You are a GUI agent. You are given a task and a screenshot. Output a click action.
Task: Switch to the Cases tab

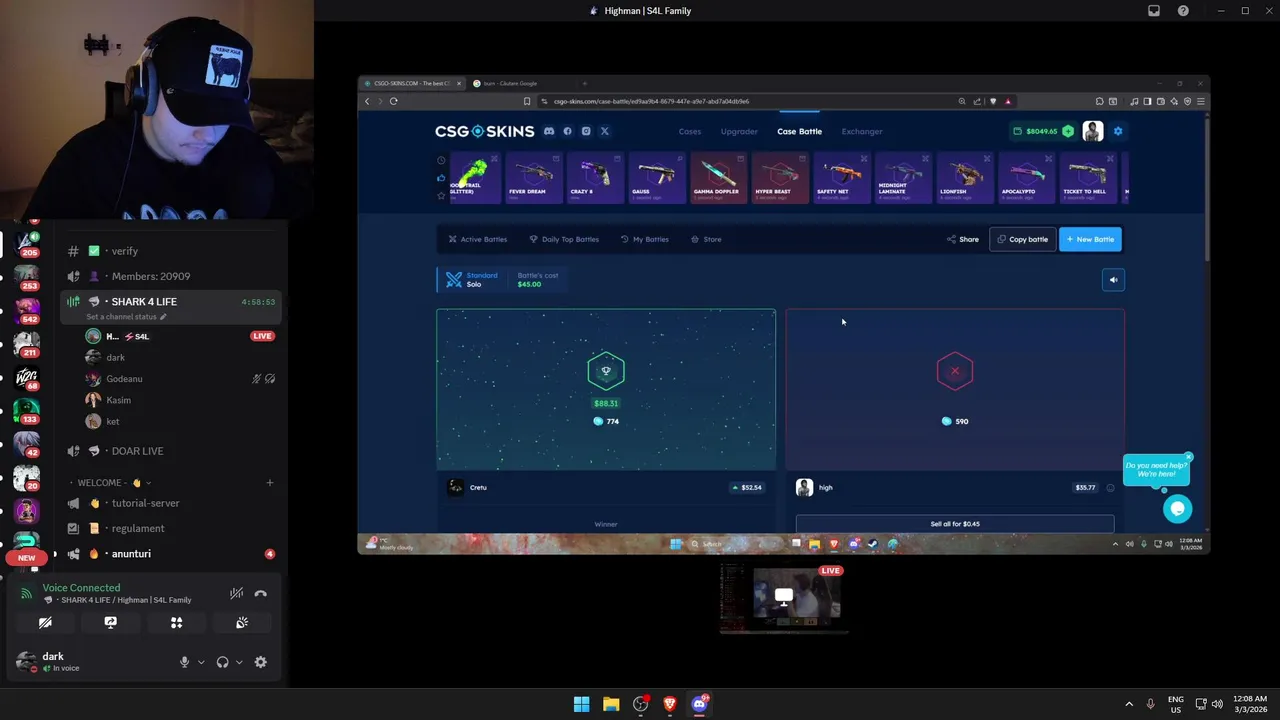(690, 131)
